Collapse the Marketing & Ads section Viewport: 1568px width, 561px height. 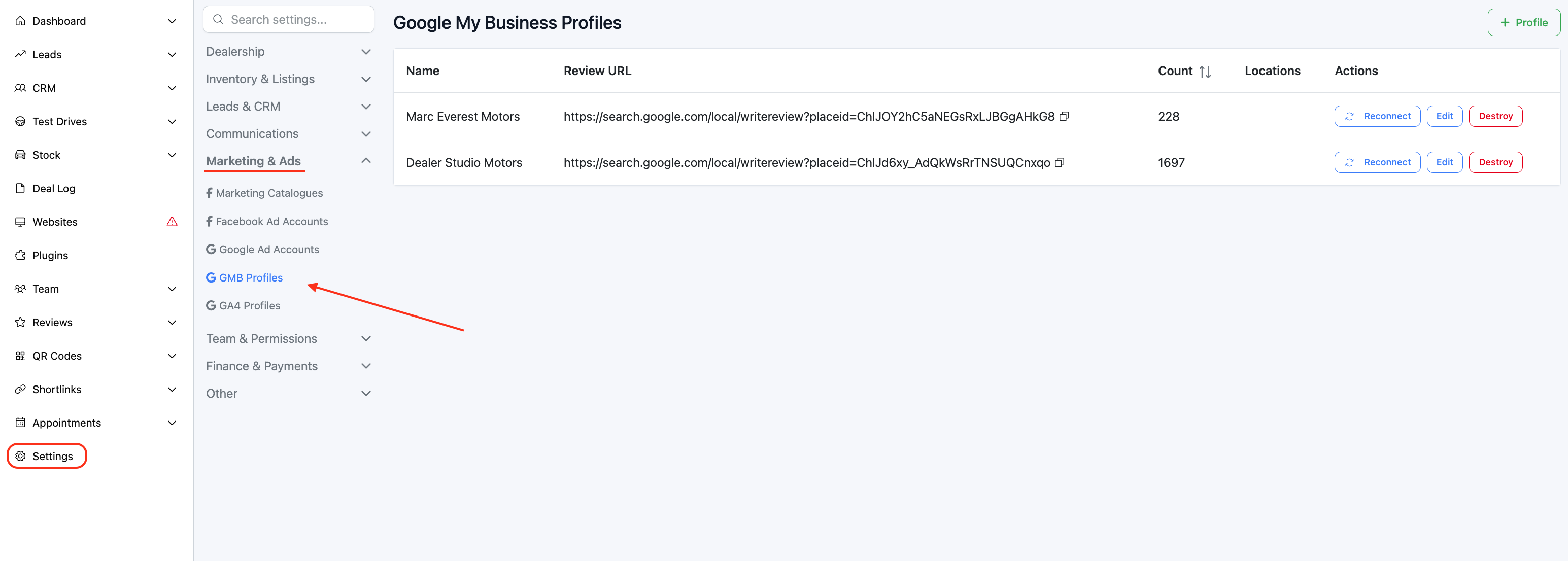point(366,161)
